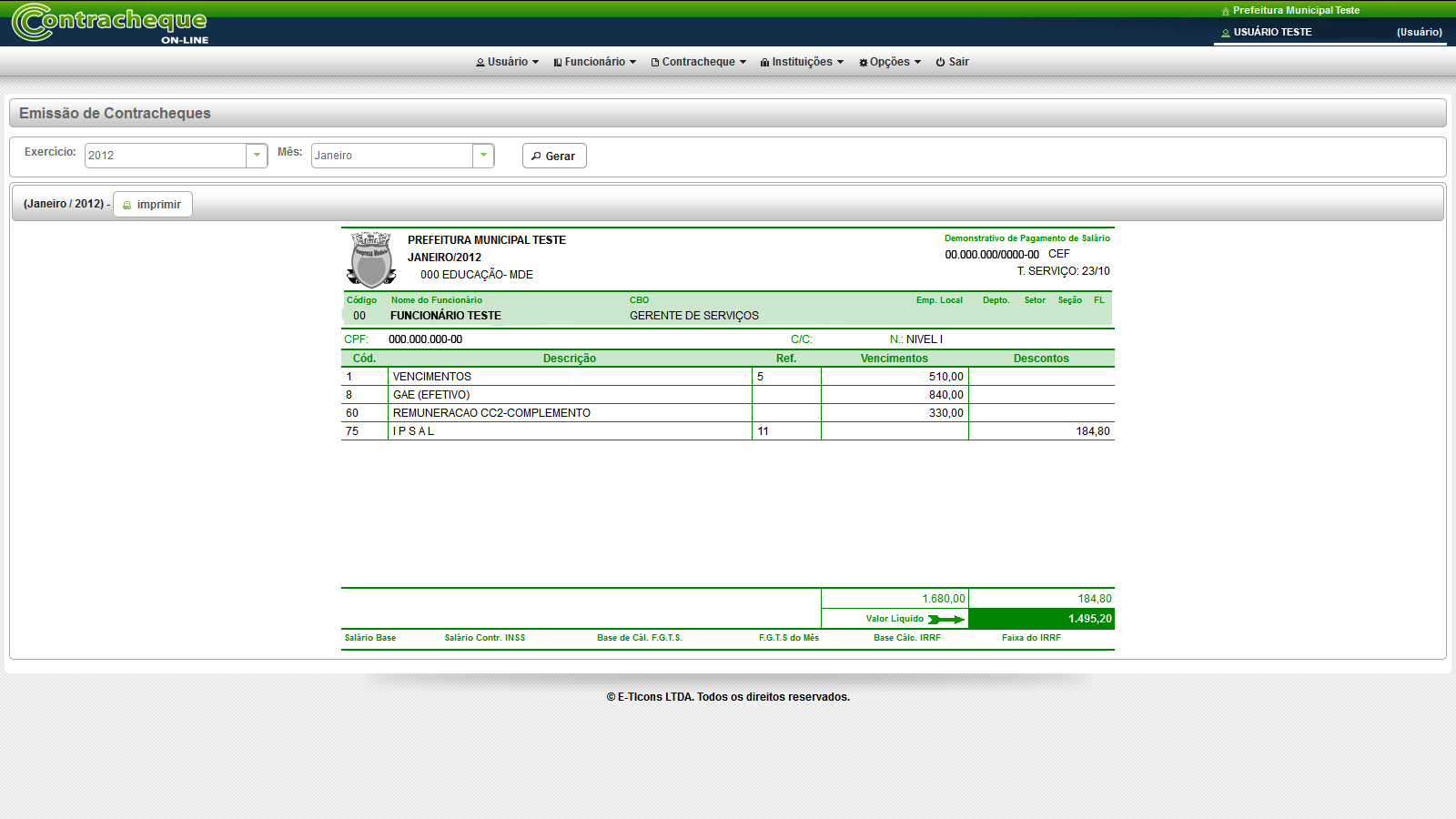This screenshot has height=819, width=1456.
Task: Log out using the Sair power icon
Action: pyautogui.click(x=940, y=62)
